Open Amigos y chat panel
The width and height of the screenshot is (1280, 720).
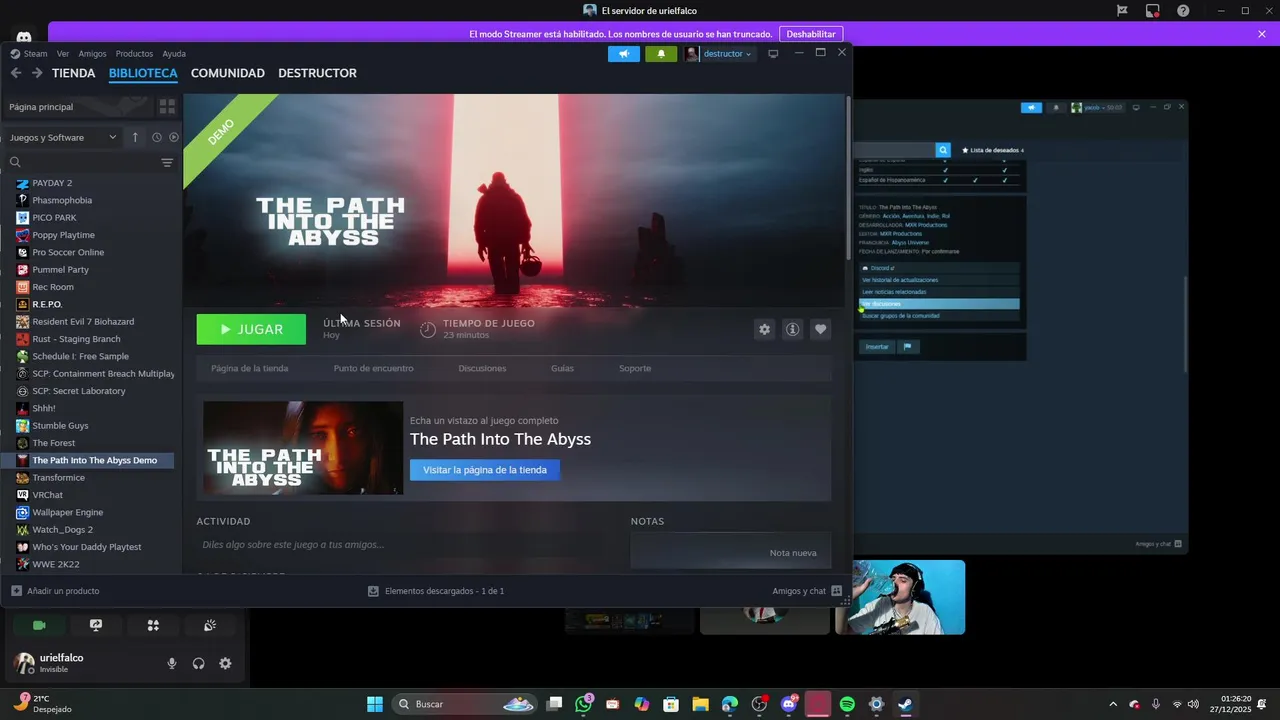pos(806,591)
